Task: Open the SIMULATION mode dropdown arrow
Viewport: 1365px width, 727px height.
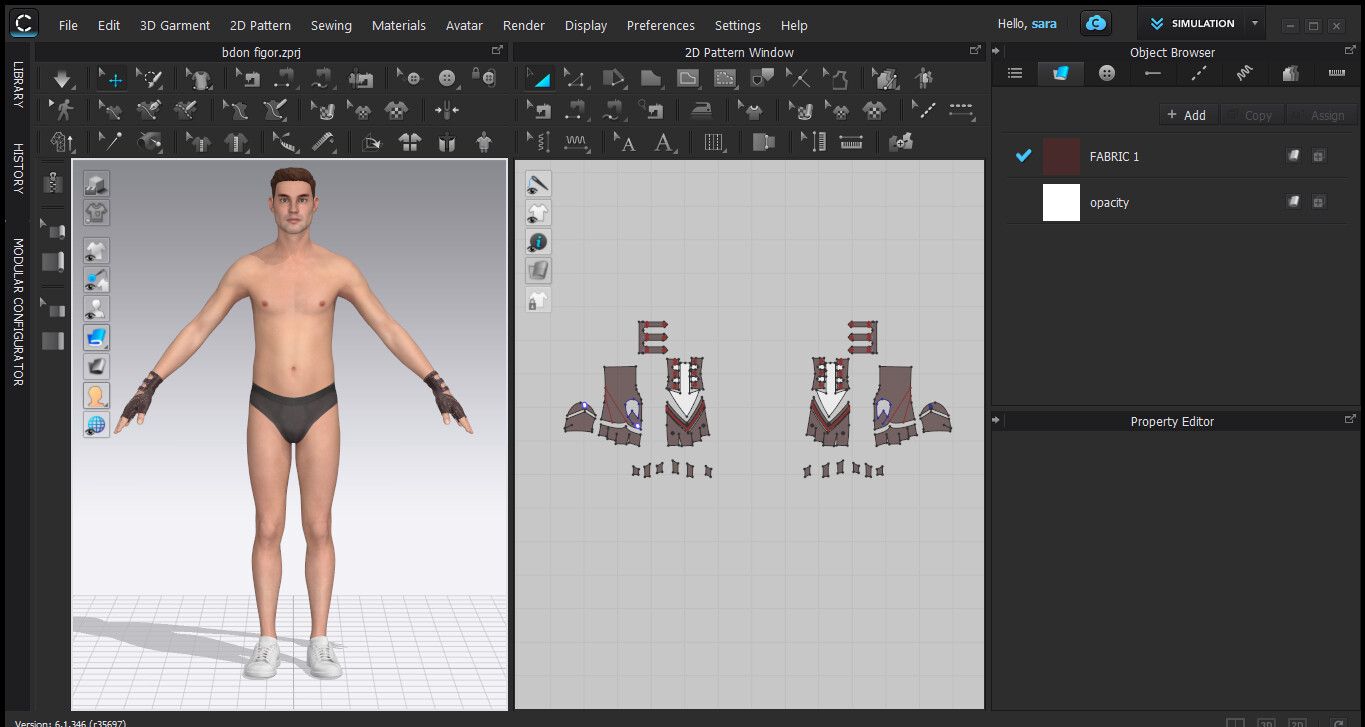Action: 1255,23
